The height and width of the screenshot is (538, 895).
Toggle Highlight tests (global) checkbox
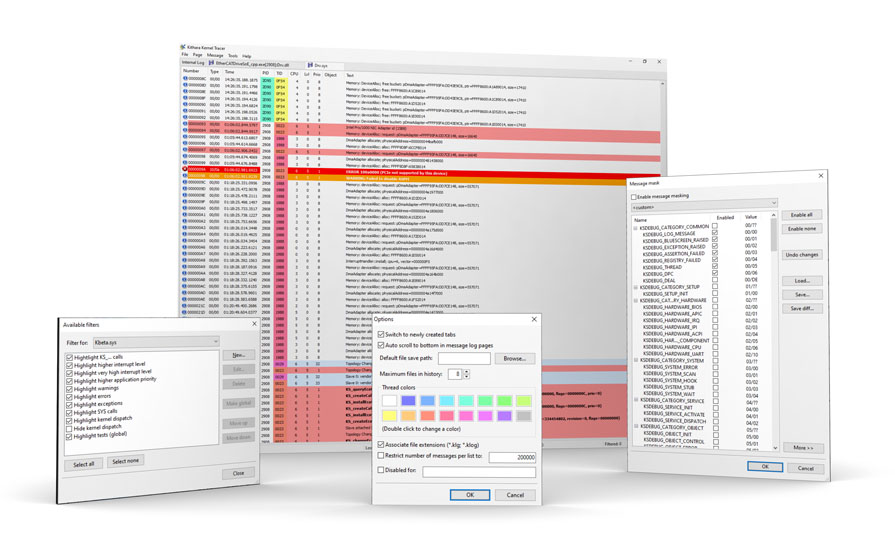tap(69, 437)
